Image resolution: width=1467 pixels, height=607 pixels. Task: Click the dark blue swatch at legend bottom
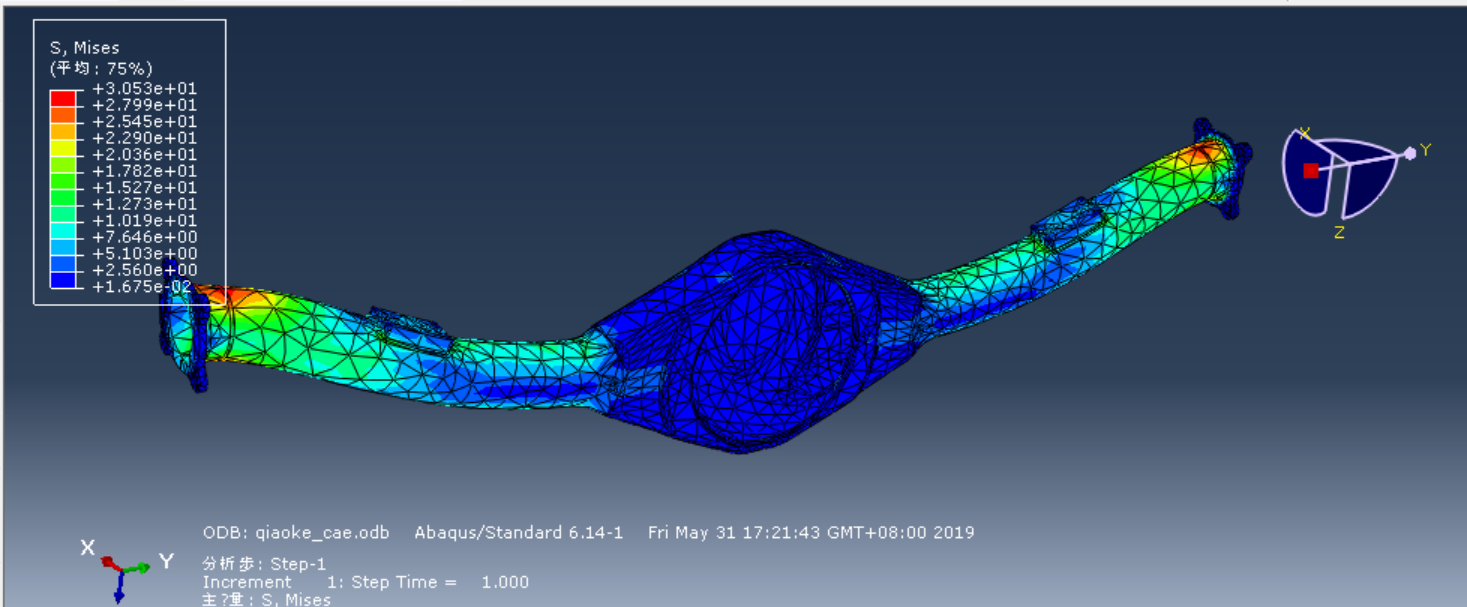pyautogui.click(x=63, y=280)
